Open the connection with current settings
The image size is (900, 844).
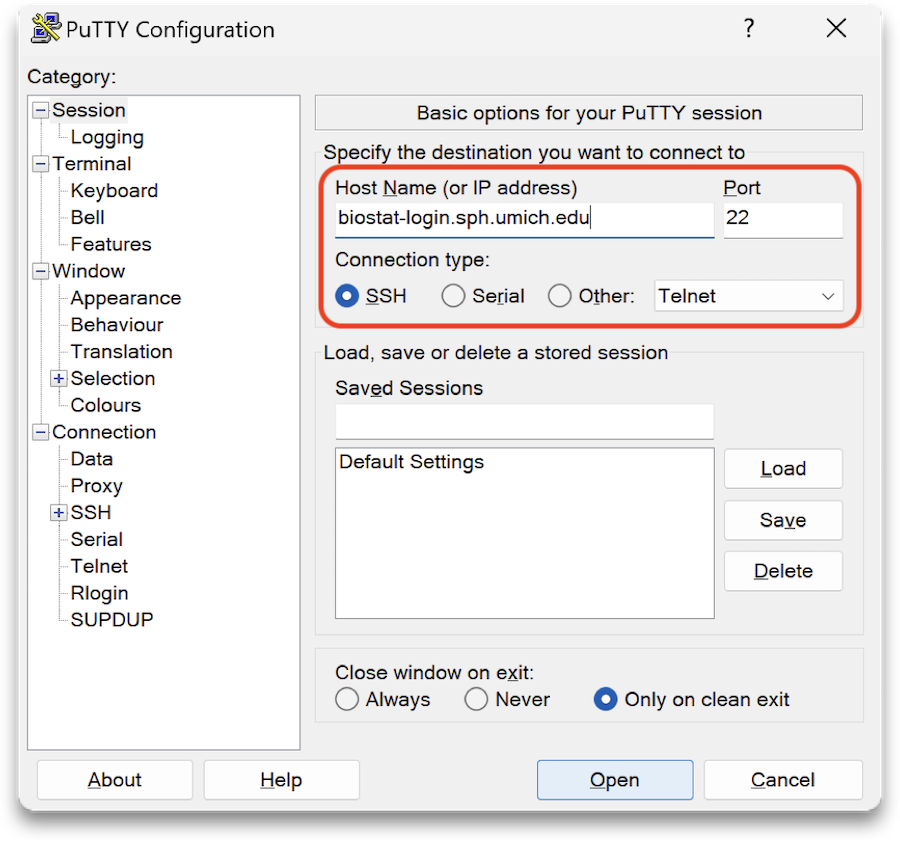(614, 780)
